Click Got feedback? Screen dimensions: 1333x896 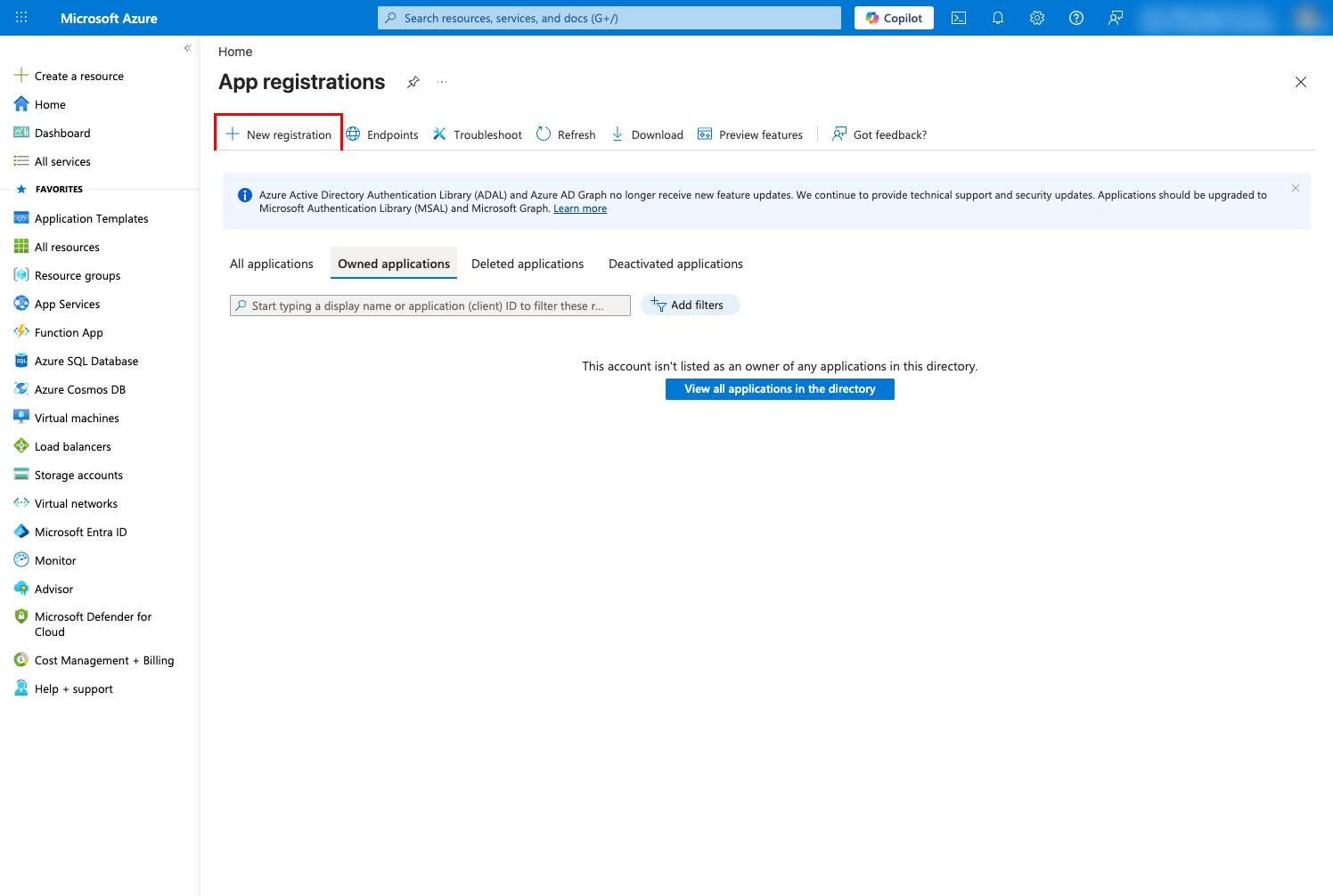click(879, 134)
